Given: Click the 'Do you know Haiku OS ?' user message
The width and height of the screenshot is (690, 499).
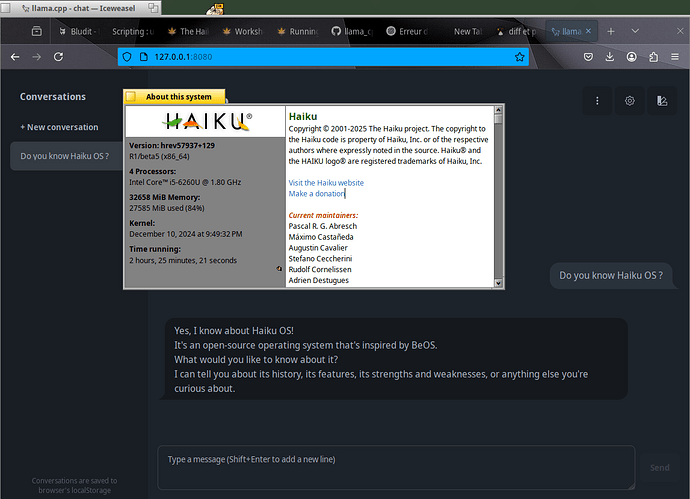Looking at the screenshot, I should coord(611,275).
